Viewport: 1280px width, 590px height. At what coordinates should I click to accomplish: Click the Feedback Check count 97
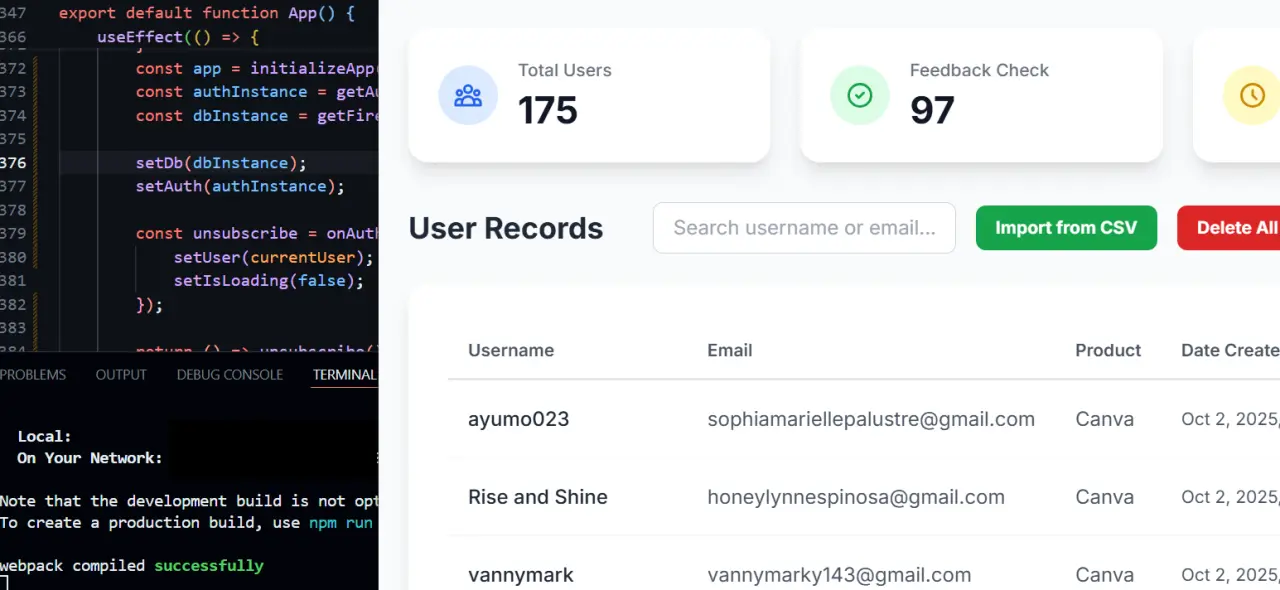(x=932, y=110)
